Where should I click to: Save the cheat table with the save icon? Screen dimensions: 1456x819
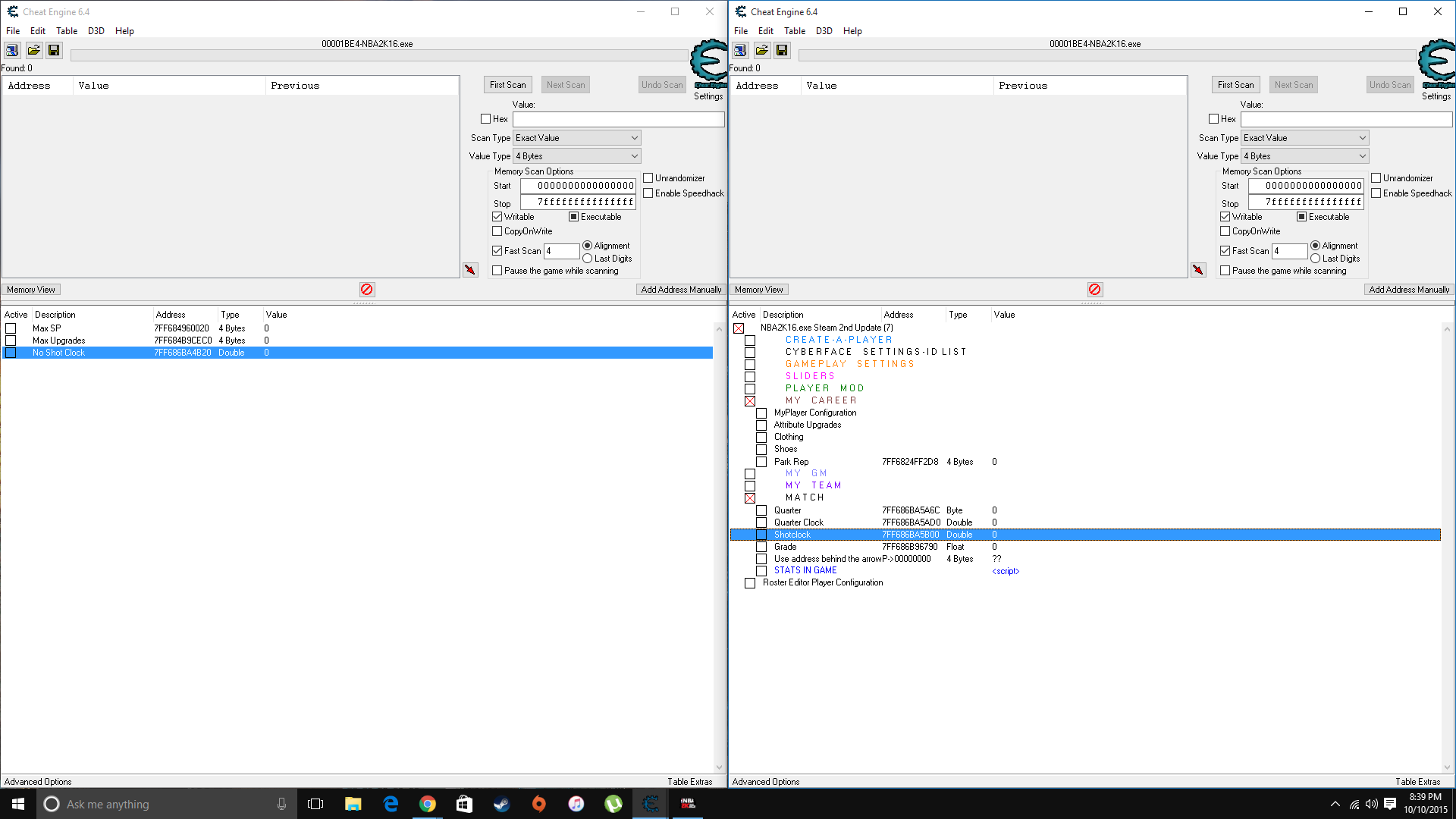coord(54,50)
